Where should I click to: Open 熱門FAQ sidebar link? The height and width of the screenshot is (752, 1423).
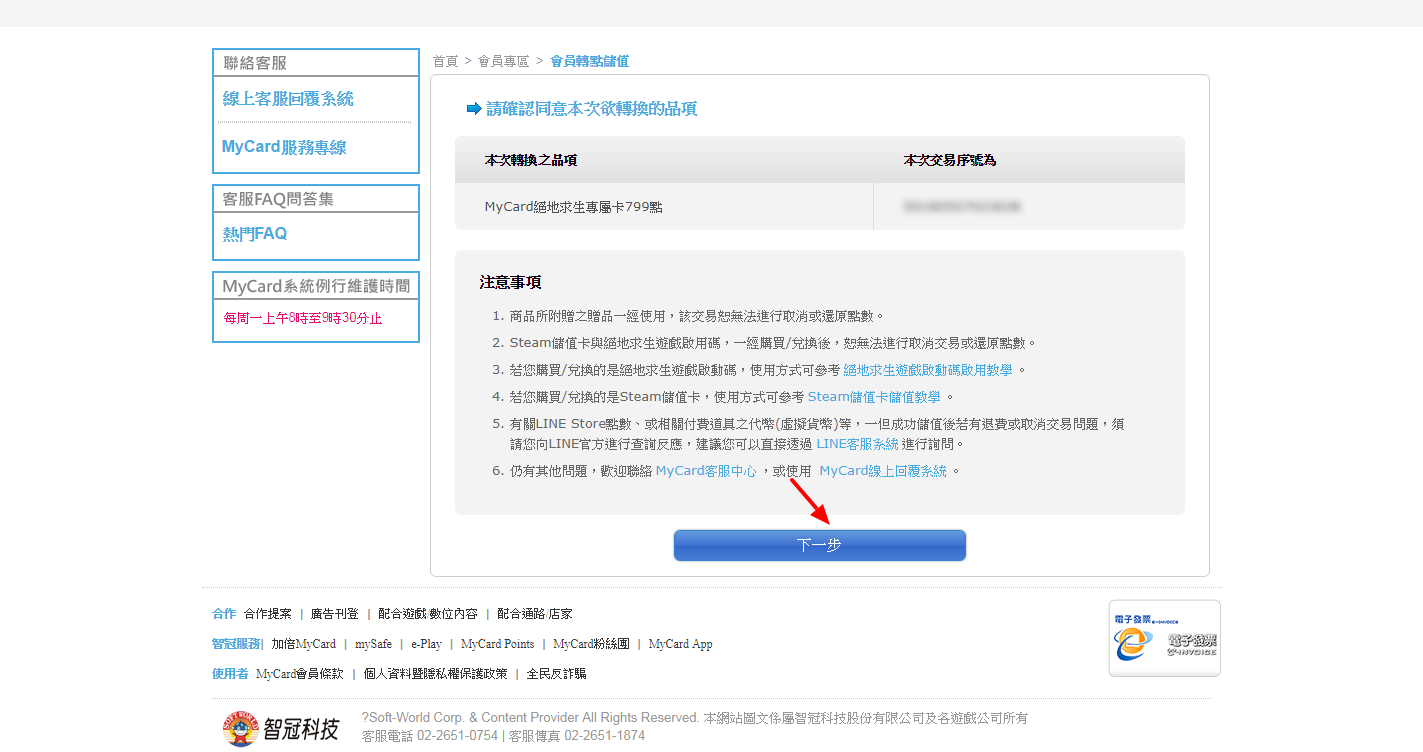coord(255,234)
